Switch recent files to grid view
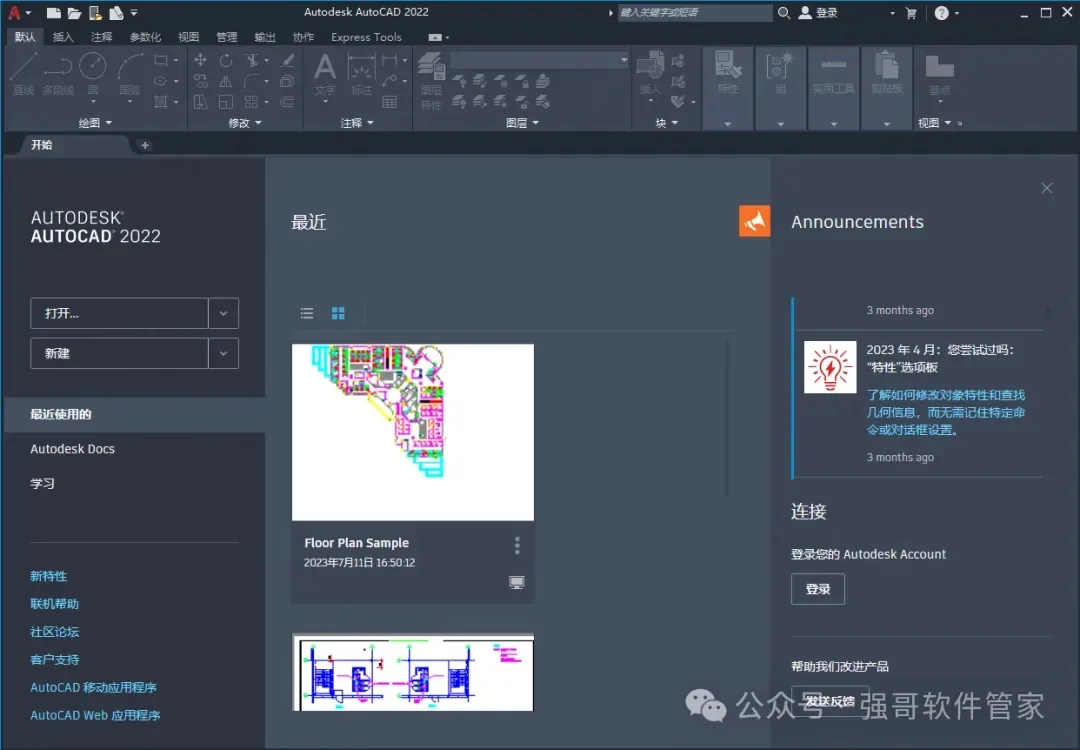Screen dimensions: 1080x750 click(x=338, y=313)
